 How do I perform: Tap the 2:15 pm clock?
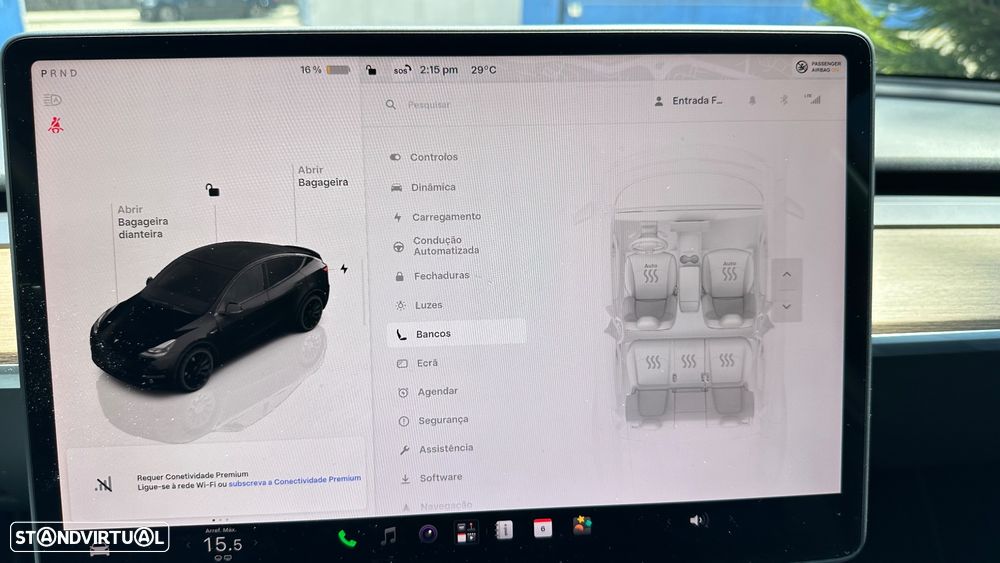coord(439,69)
